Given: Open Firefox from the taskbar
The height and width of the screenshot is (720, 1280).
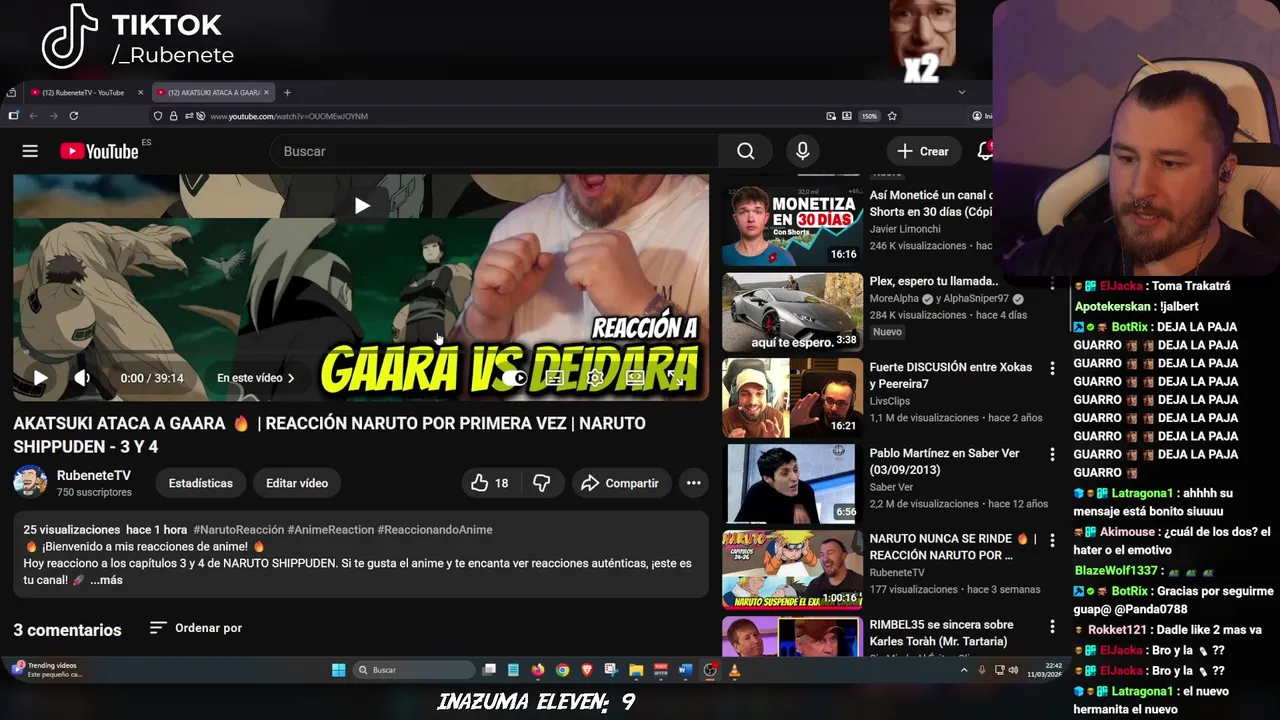Looking at the screenshot, I should pos(538,670).
